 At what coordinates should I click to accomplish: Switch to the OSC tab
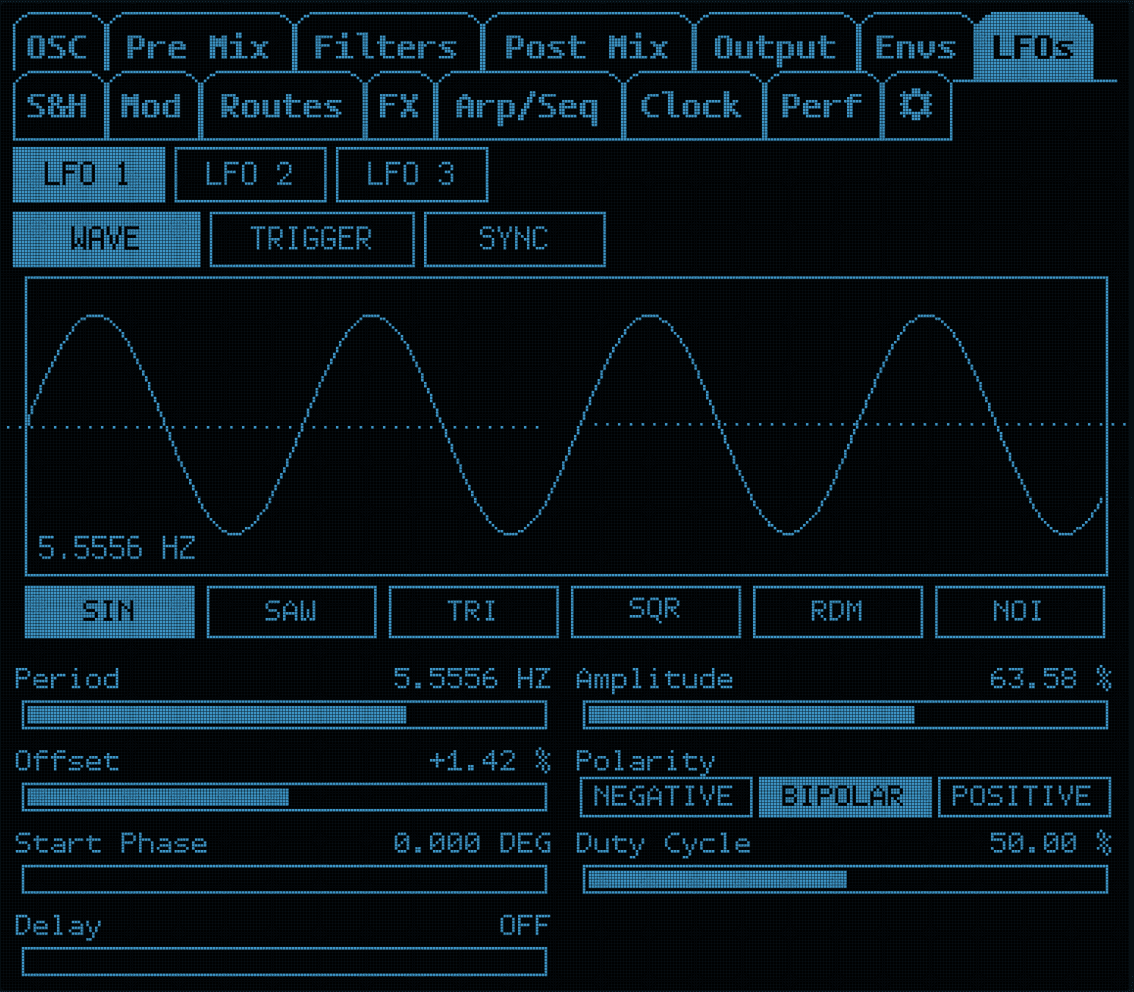[59, 45]
